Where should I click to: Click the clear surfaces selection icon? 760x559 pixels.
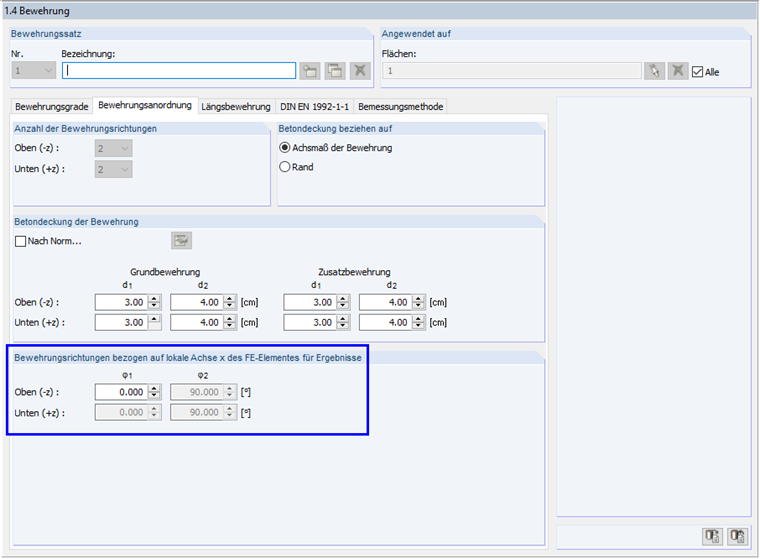(678, 71)
